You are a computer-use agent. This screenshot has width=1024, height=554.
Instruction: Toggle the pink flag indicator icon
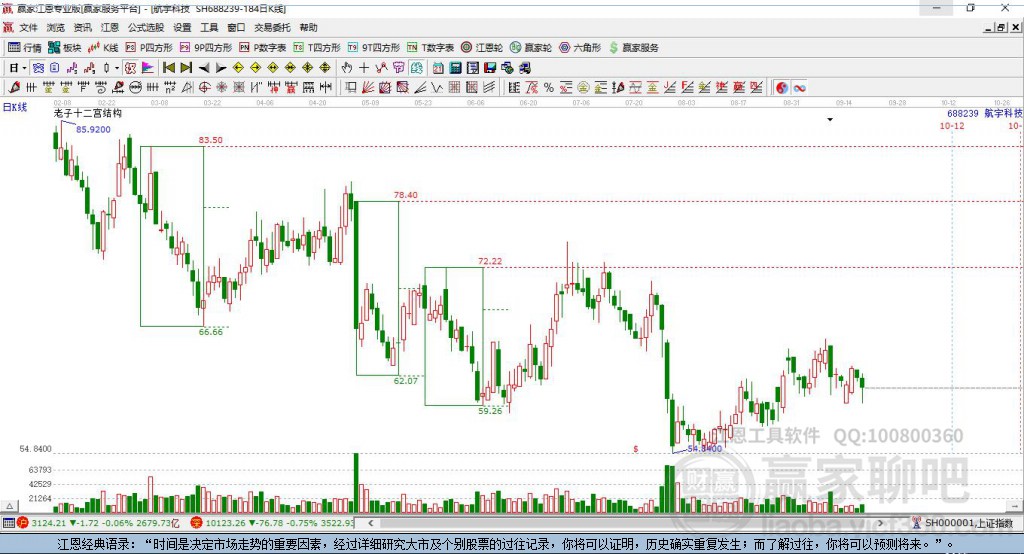point(148,68)
